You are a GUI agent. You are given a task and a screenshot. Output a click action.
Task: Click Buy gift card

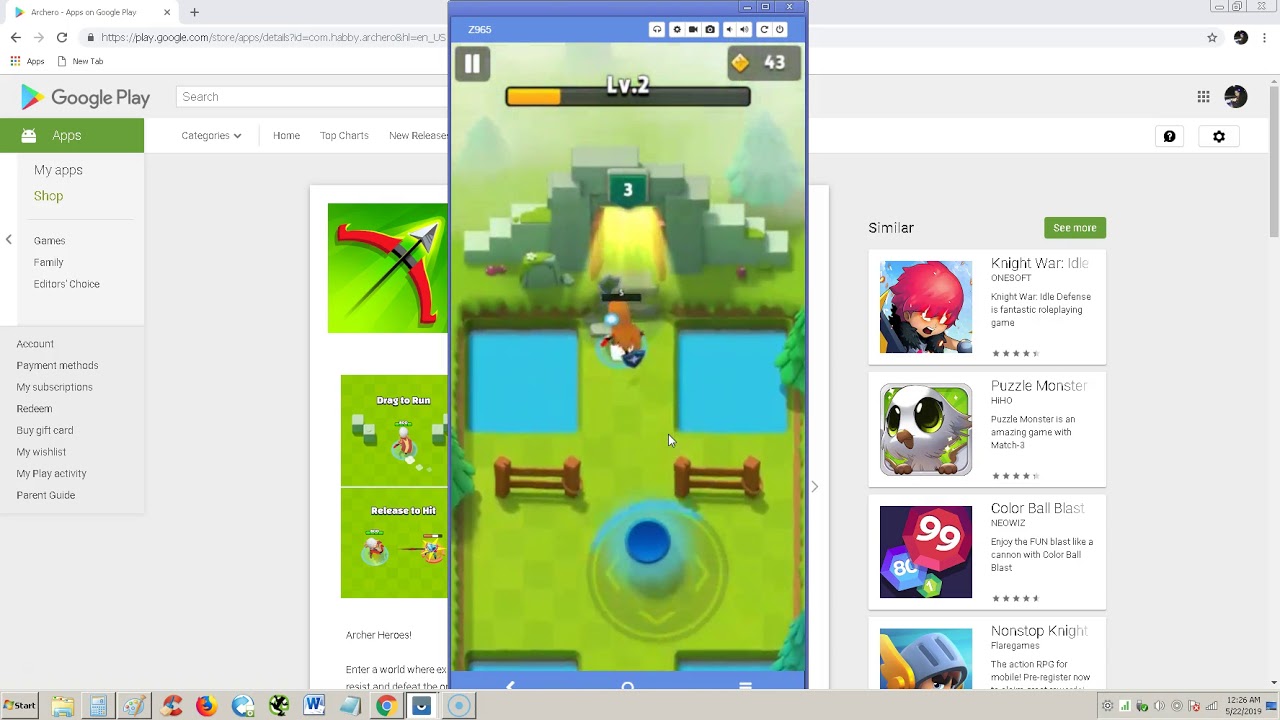(x=45, y=431)
